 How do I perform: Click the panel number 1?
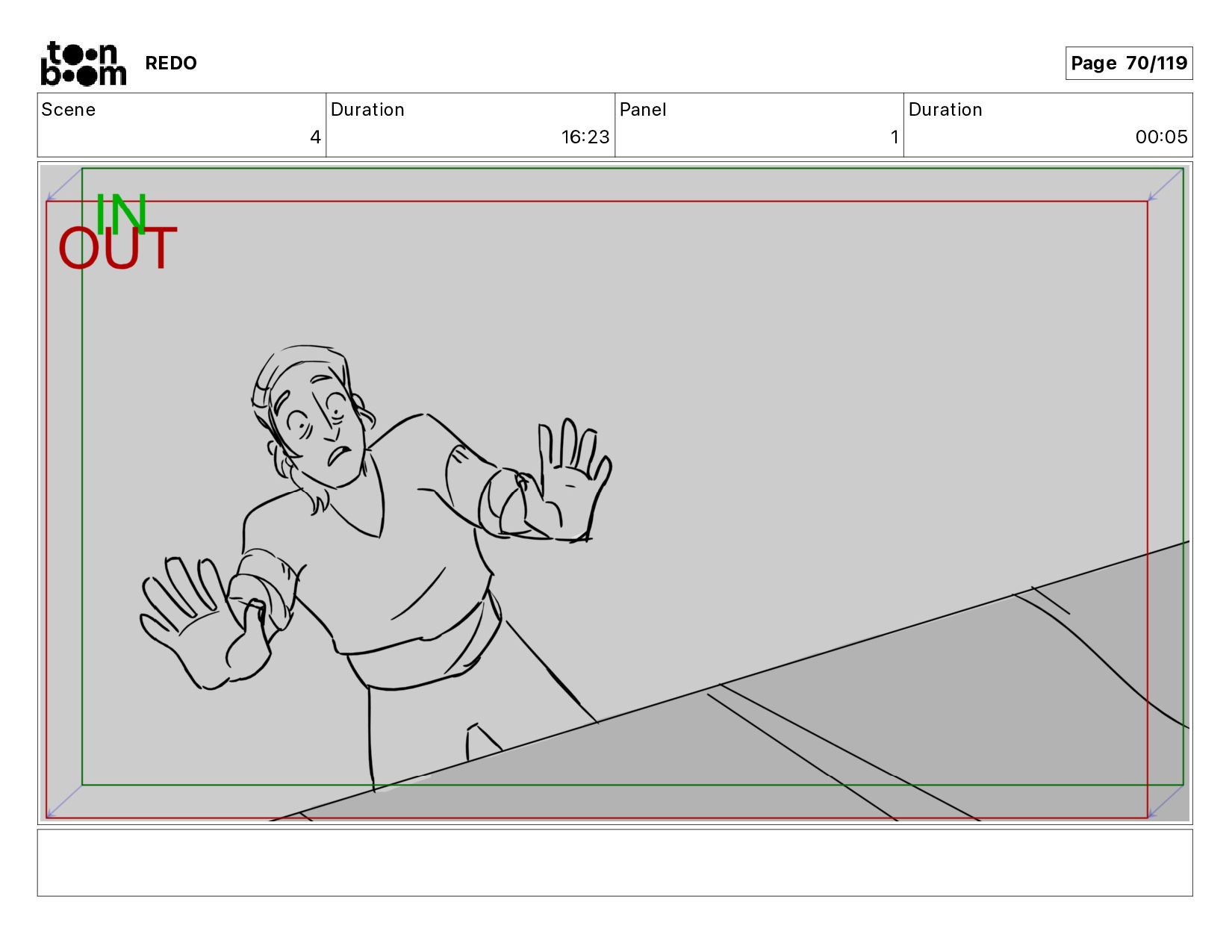pos(895,137)
